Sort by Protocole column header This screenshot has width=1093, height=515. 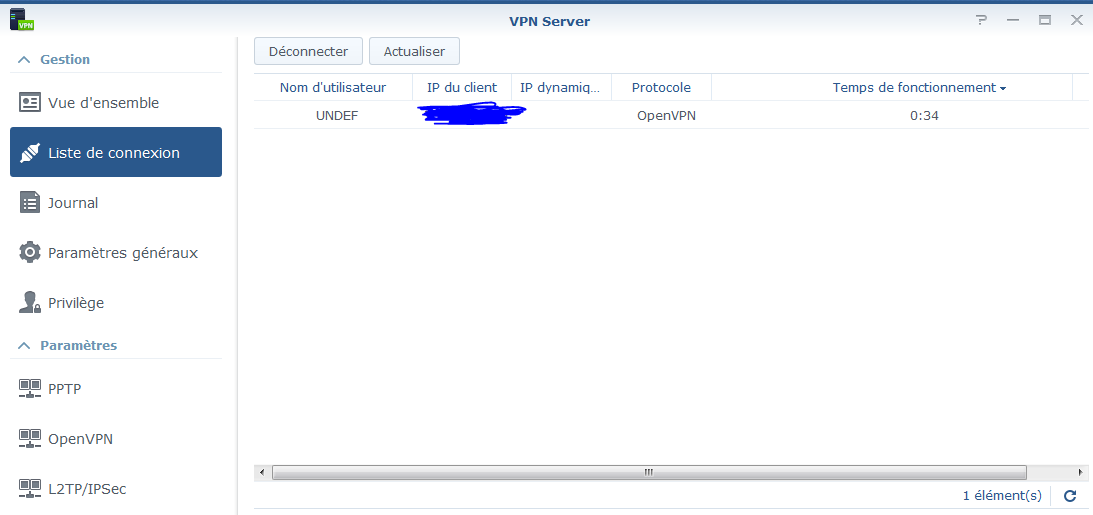coord(661,87)
